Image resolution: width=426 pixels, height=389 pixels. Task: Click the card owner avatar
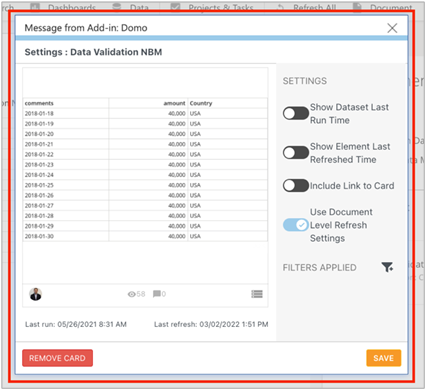[x=36, y=294]
